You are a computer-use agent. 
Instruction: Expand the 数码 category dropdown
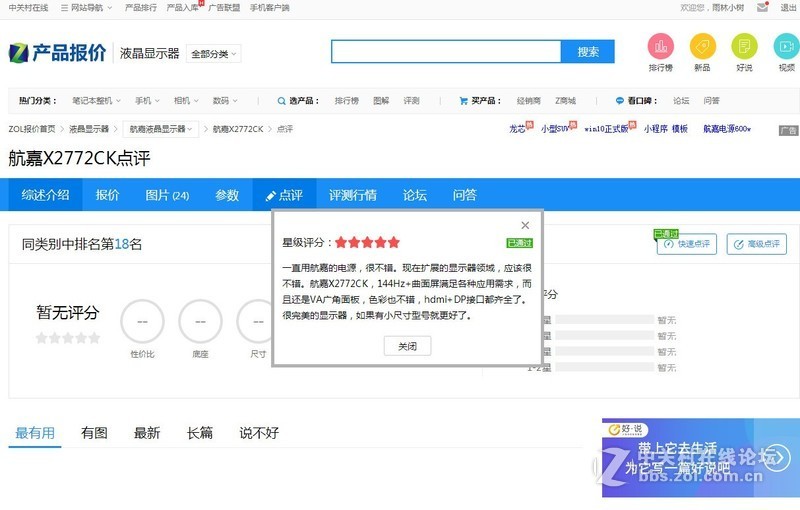click(x=225, y=101)
